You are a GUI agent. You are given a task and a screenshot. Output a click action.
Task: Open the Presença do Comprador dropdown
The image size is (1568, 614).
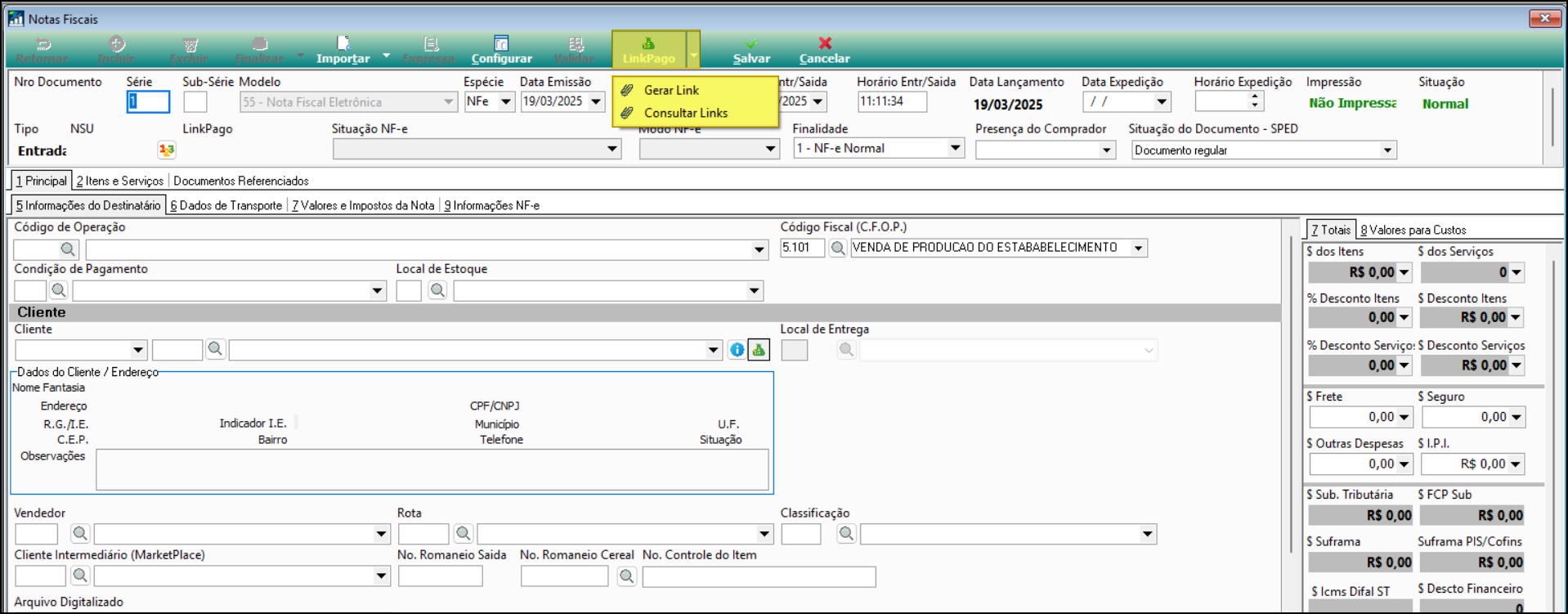(x=1106, y=150)
